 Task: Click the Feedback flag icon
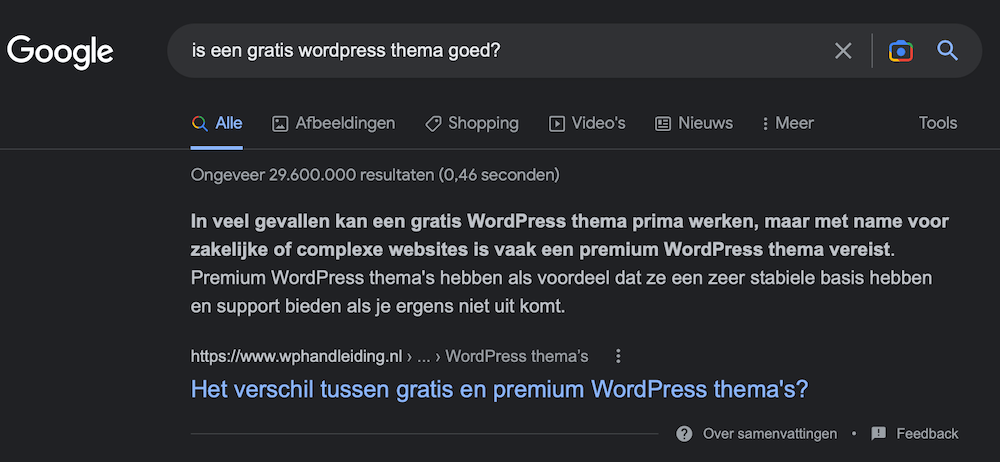point(879,433)
